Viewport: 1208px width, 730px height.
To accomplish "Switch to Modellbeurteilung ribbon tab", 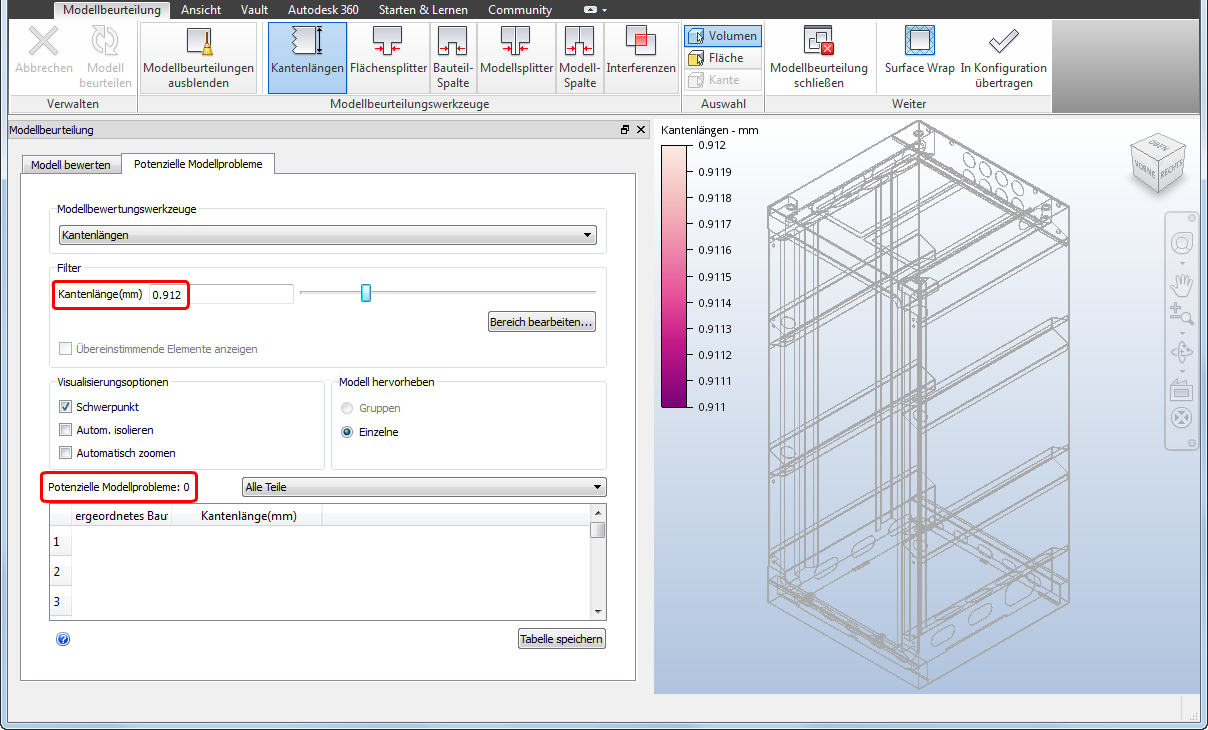I will pyautogui.click(x=112, y=10).
